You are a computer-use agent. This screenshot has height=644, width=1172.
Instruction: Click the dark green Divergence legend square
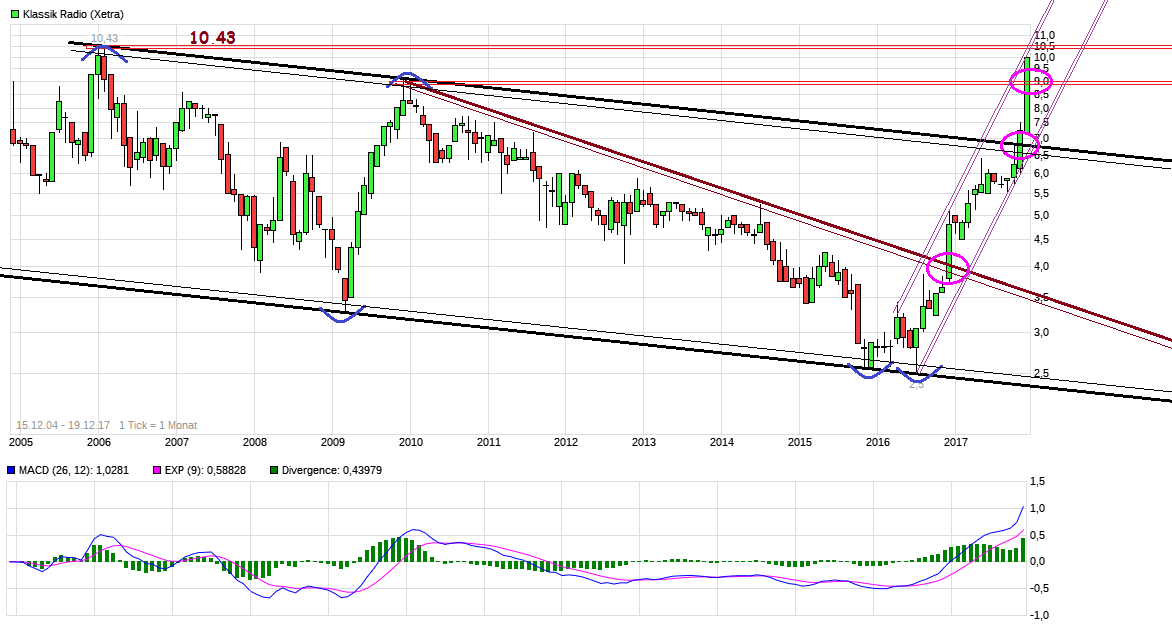pyautogui.click(x=274, y=470)
